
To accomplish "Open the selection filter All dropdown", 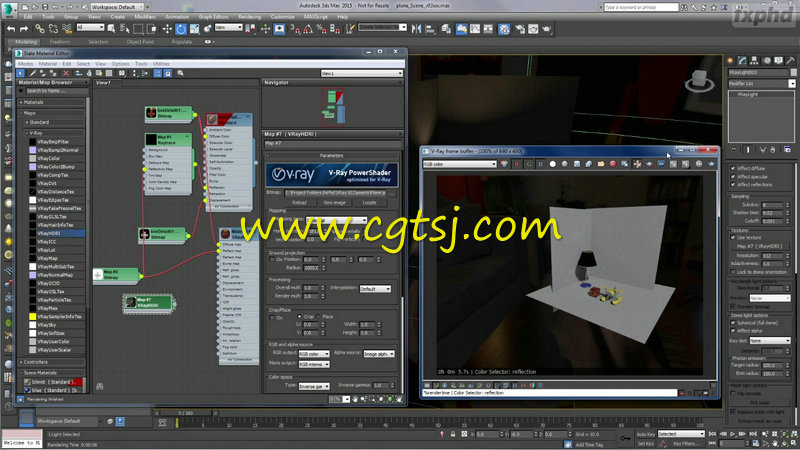I will coord(90,28).
